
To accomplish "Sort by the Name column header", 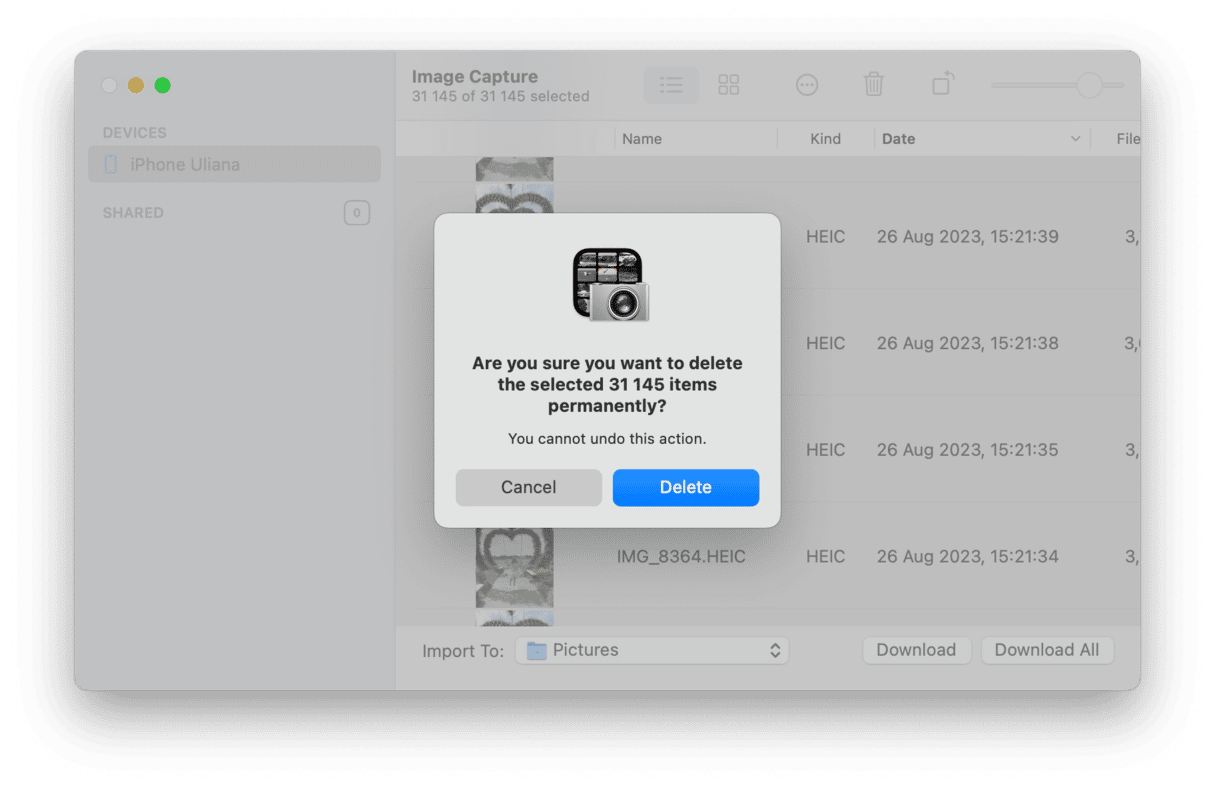I will [x=642, y=139].
